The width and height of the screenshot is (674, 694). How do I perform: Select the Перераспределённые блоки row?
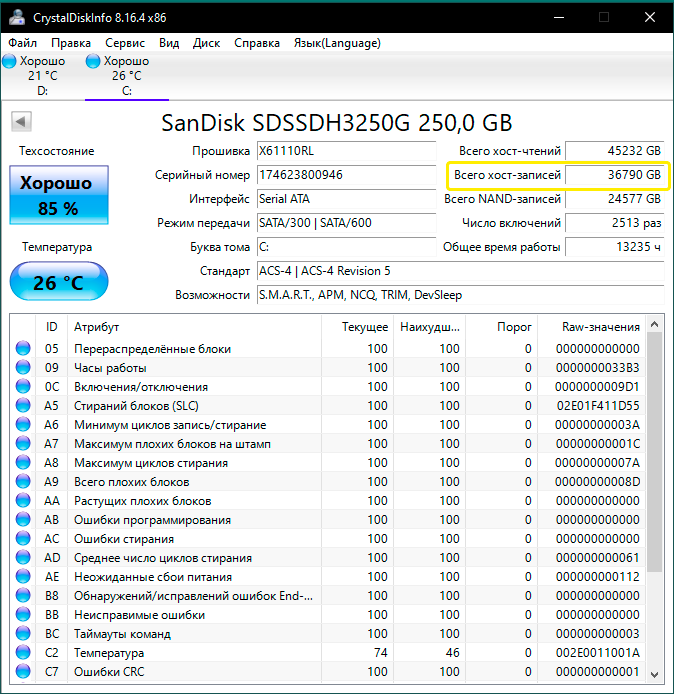point(327,348)
